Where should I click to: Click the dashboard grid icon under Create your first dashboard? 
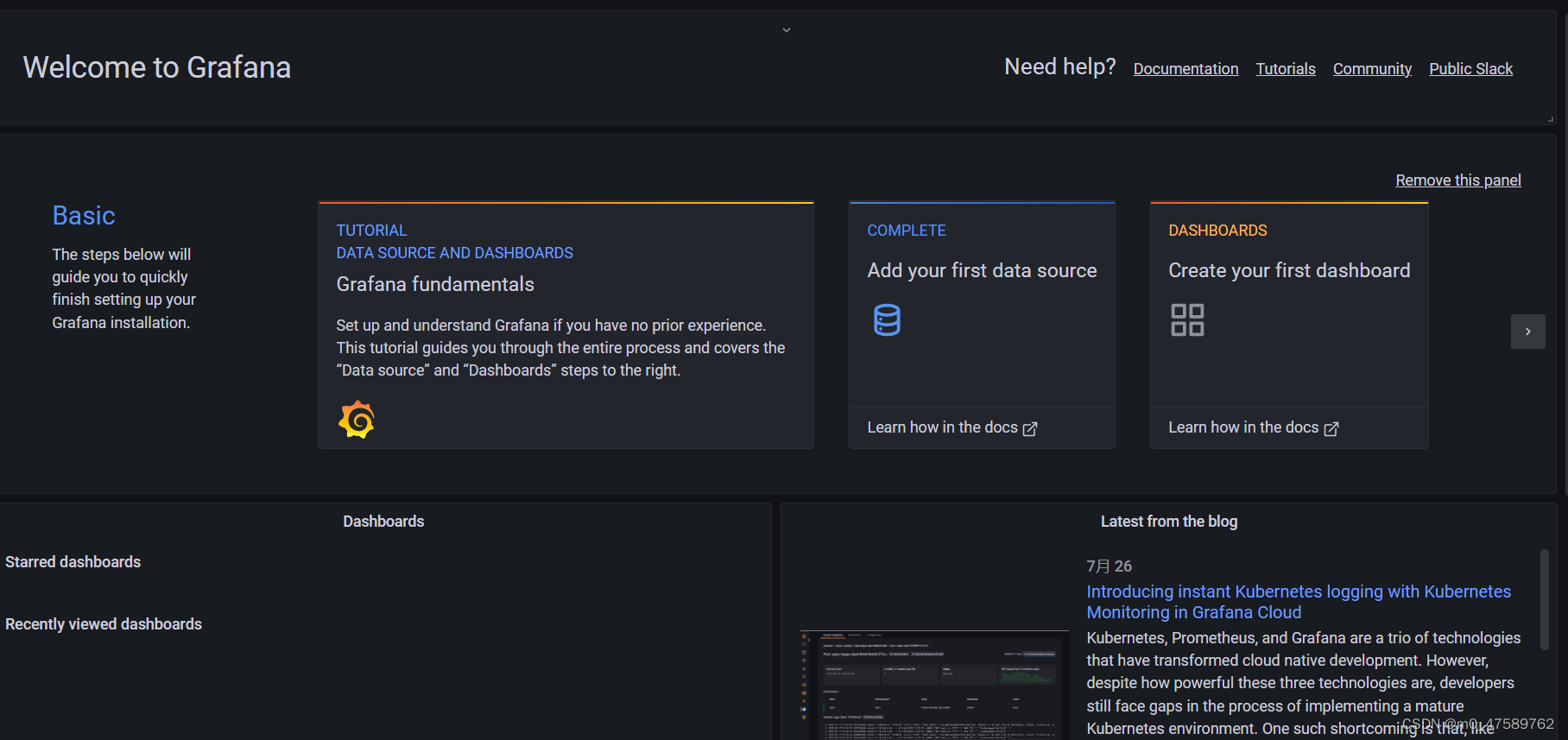pyautogui.click(x=1187, y=319)
